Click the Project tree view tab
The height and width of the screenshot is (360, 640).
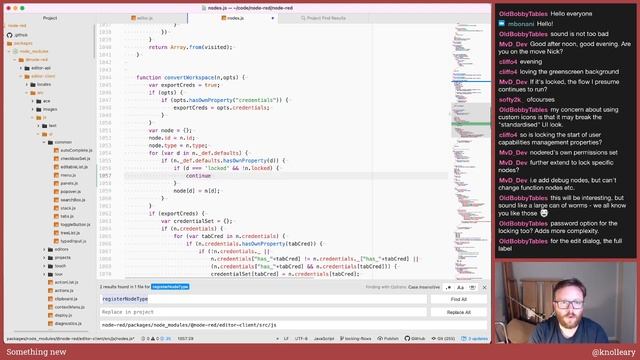(50, 18)
